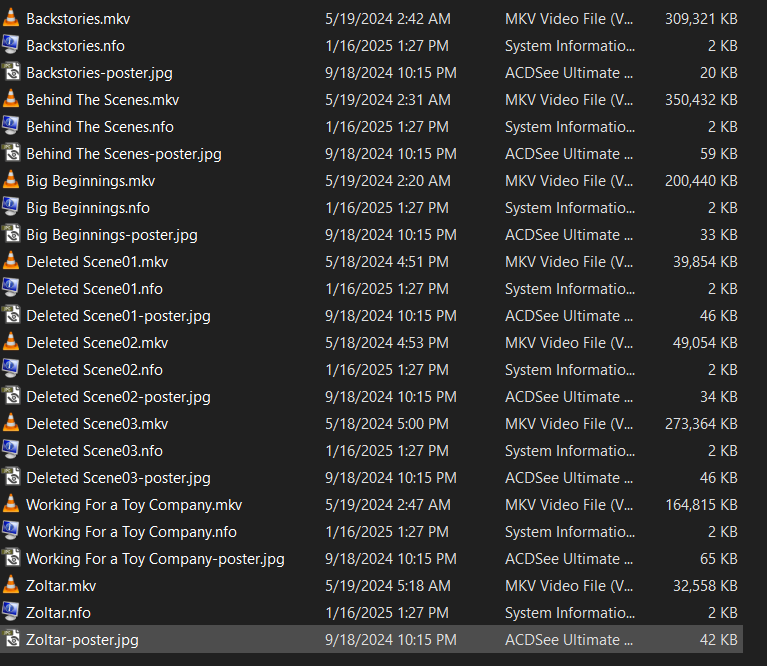Select file name Working For a Toy Company.nfo

pos(132,532)
